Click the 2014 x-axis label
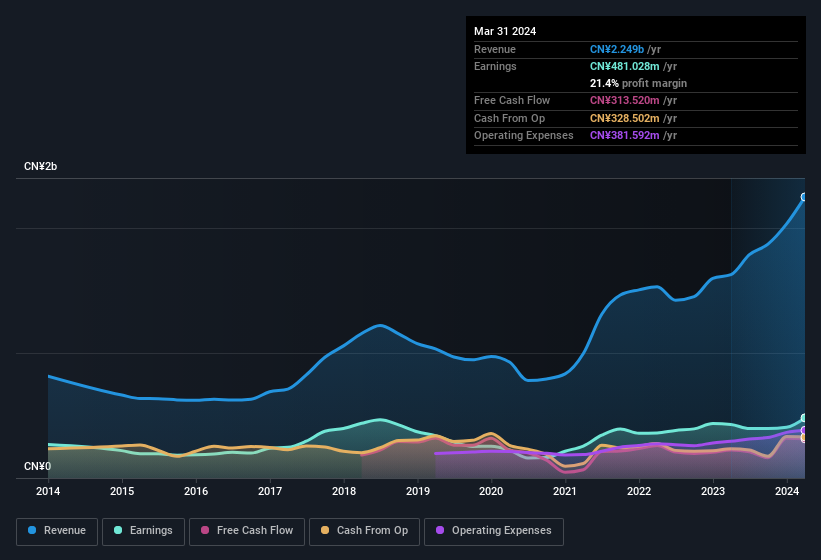 pyautogui.click(x=48, y=491)
